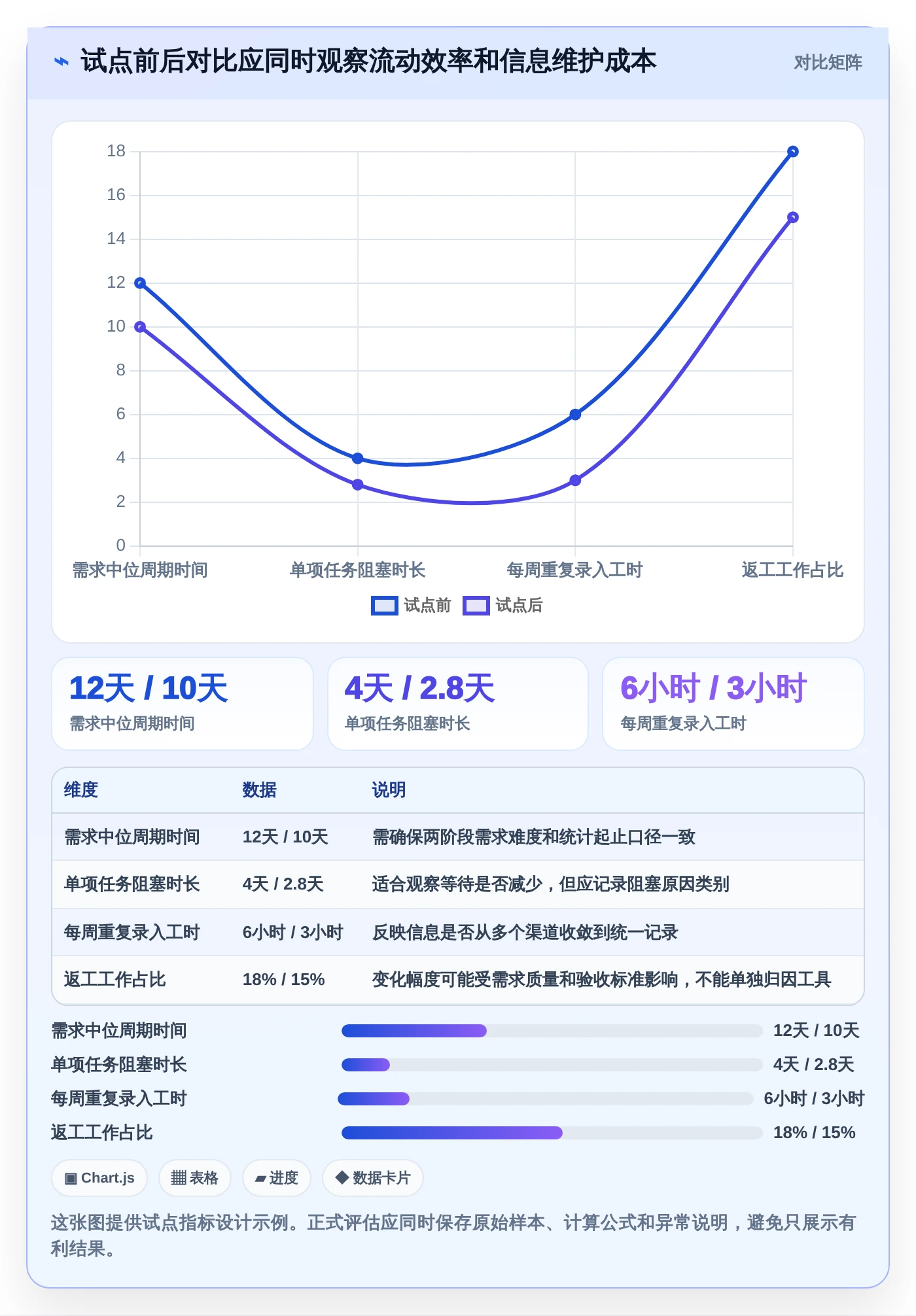Select the 每周重复录入工时 table row name
Image resolution: width=916 pixels, height=1316 pixels.
pos(132,933)
